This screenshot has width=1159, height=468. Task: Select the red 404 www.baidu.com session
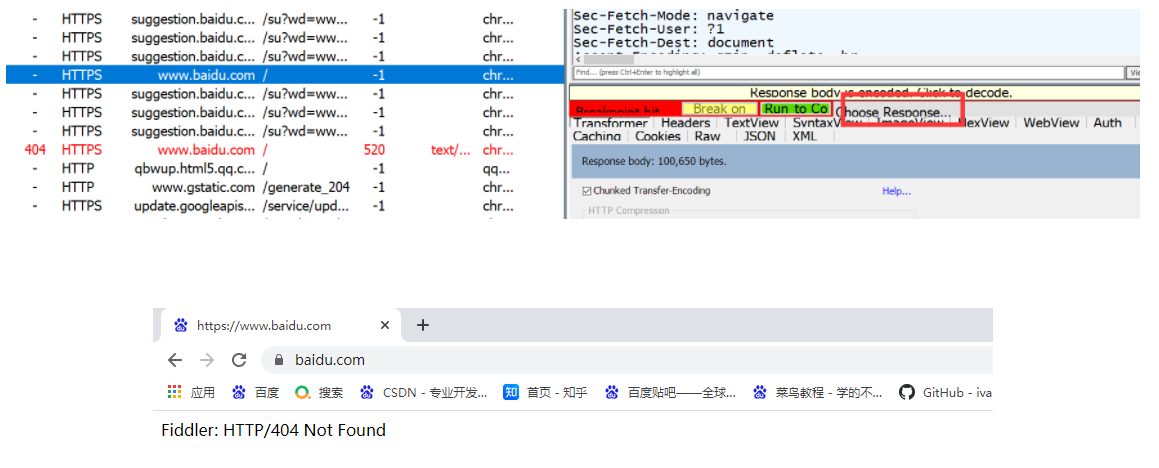pos(285,150)
